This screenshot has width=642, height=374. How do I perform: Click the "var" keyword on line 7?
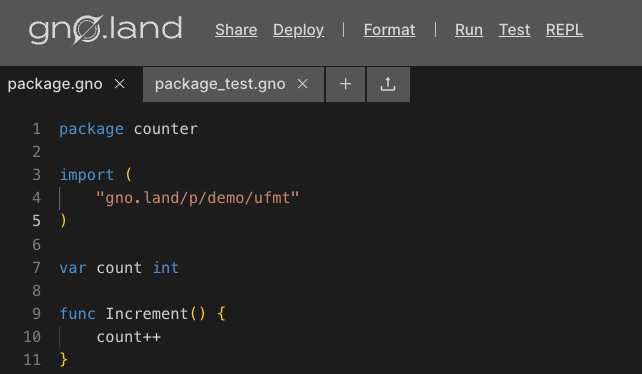73,268
